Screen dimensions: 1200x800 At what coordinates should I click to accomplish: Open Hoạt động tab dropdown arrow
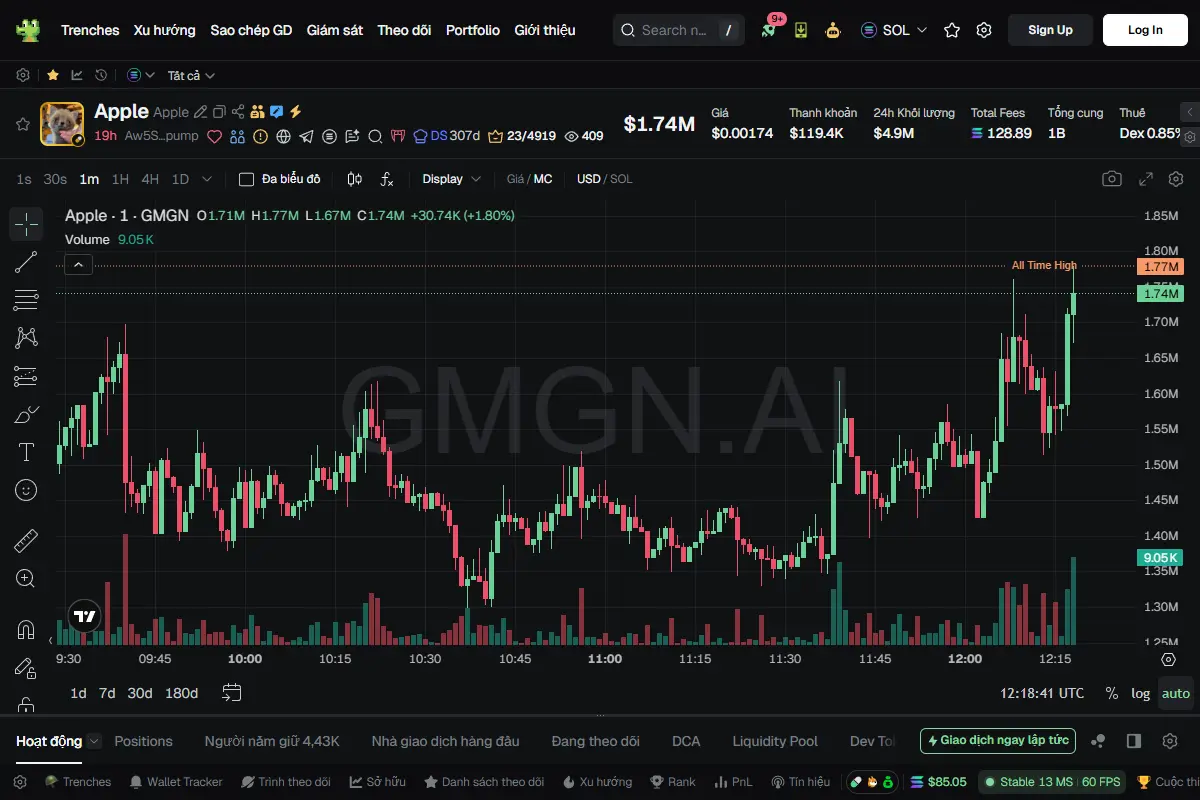[94, 741]
